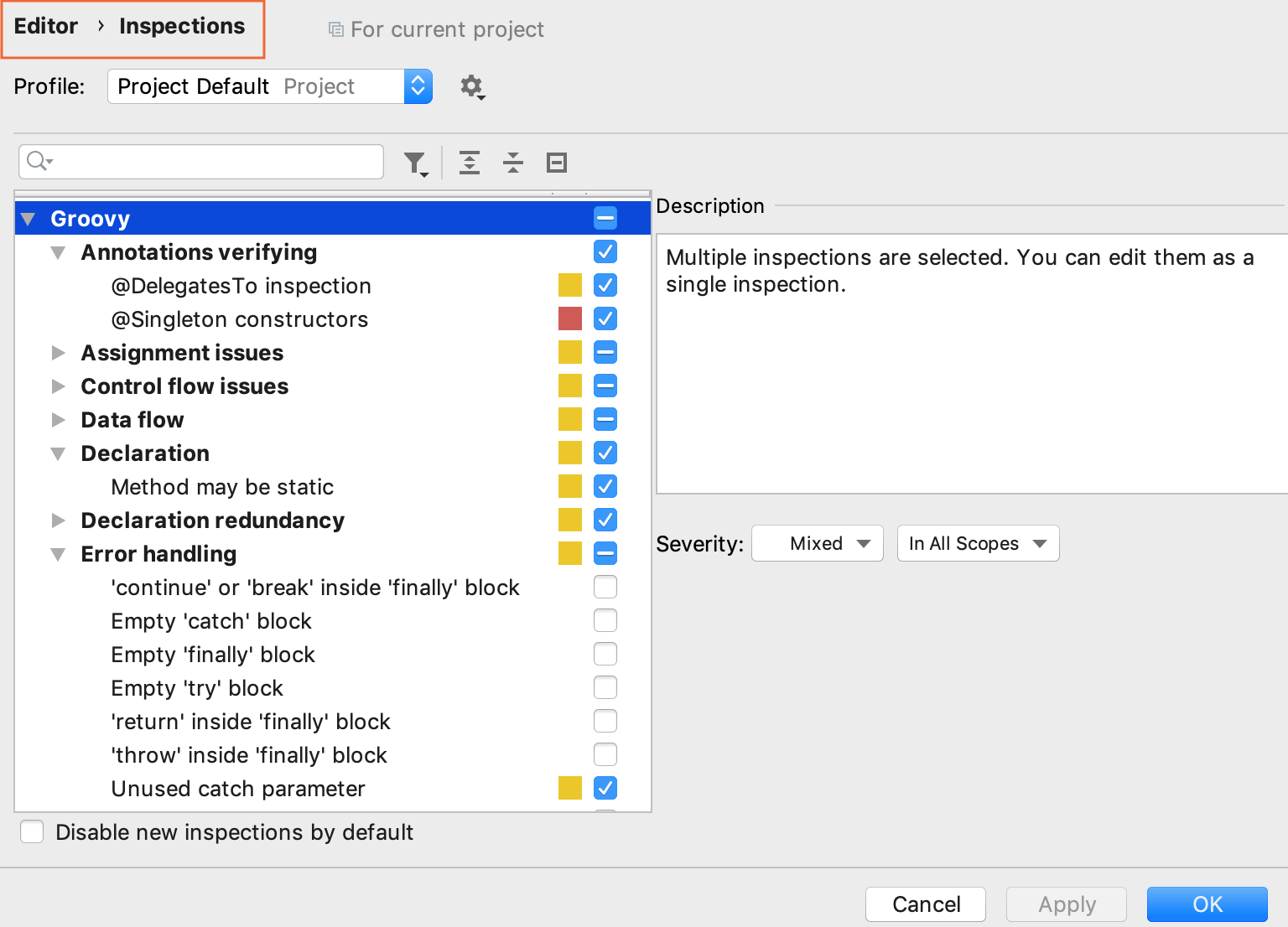Click the search magnifier in the filter field
This screenshot has height=927, width=1288.
(35, 161)
